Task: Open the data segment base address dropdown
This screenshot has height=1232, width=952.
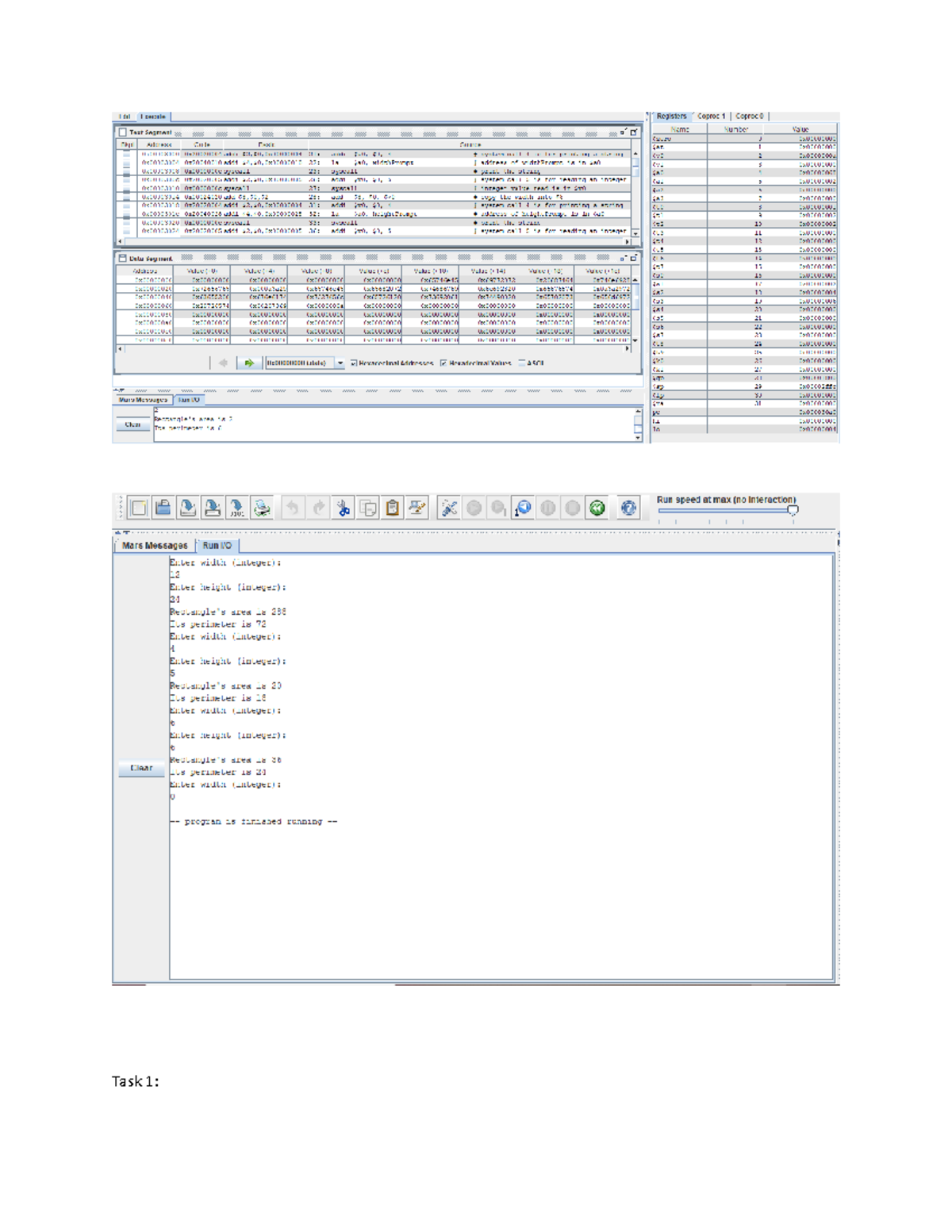Action: [341, 362]
